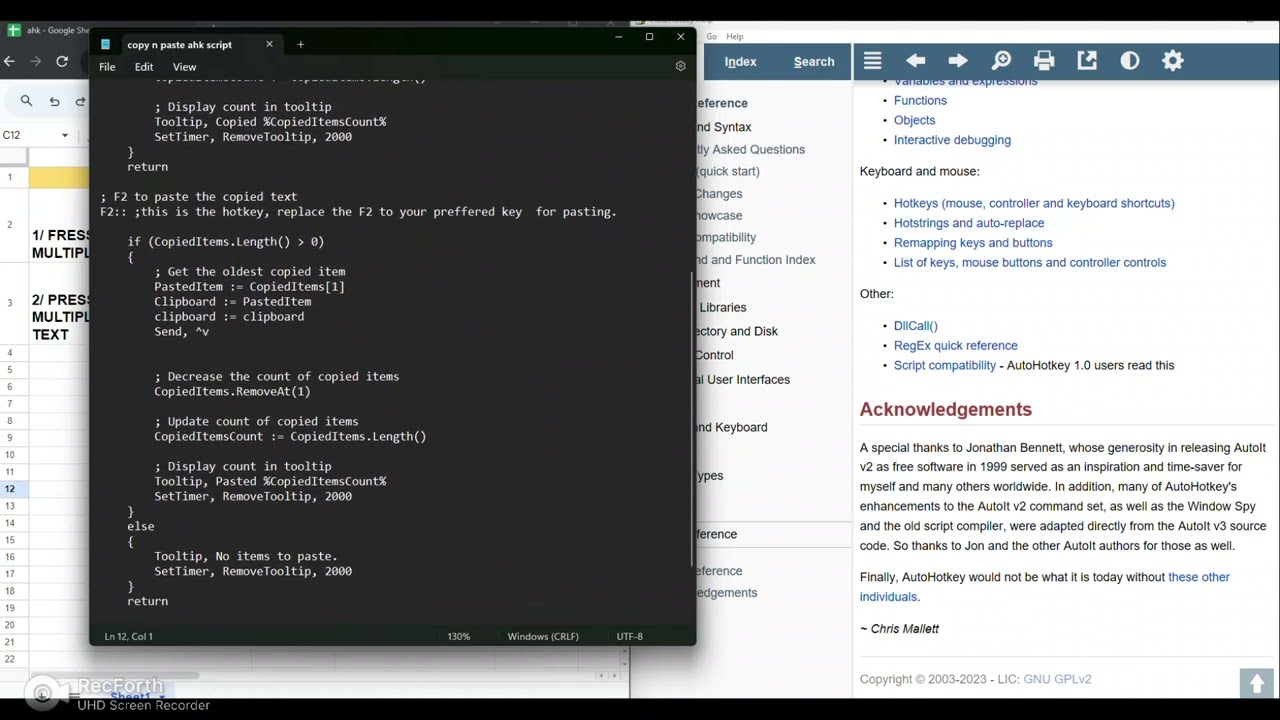
Task: Open the Objects link
Action: pyautogui.click(x=914, y=120)
